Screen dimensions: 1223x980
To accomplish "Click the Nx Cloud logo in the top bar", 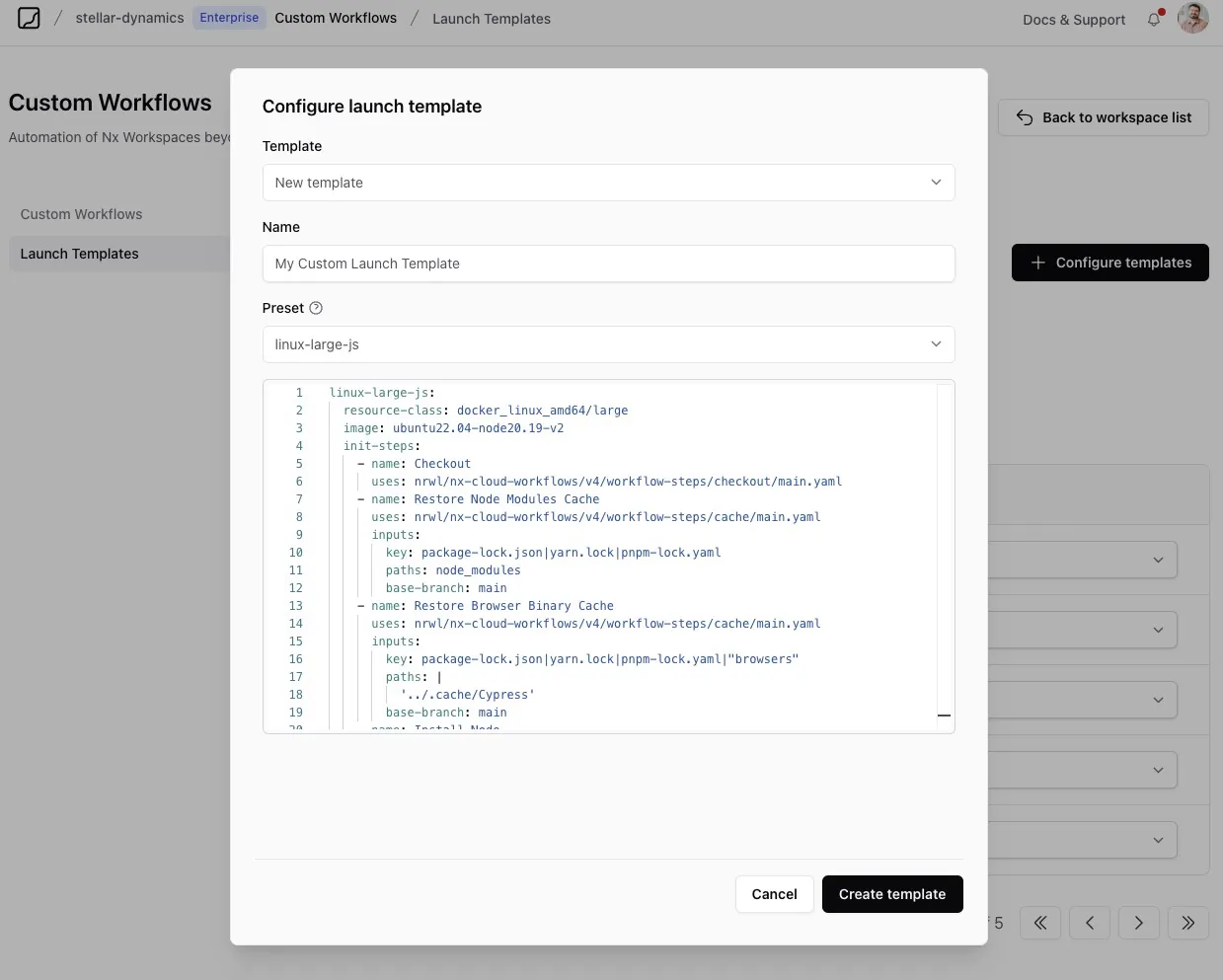I will coord(29,18).
